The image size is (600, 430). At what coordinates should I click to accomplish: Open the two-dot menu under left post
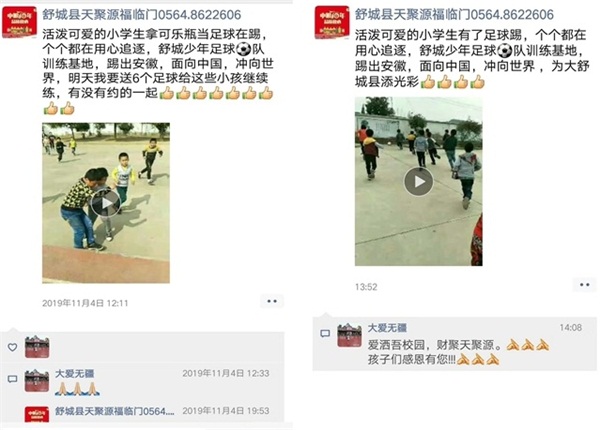pos(272,301)
